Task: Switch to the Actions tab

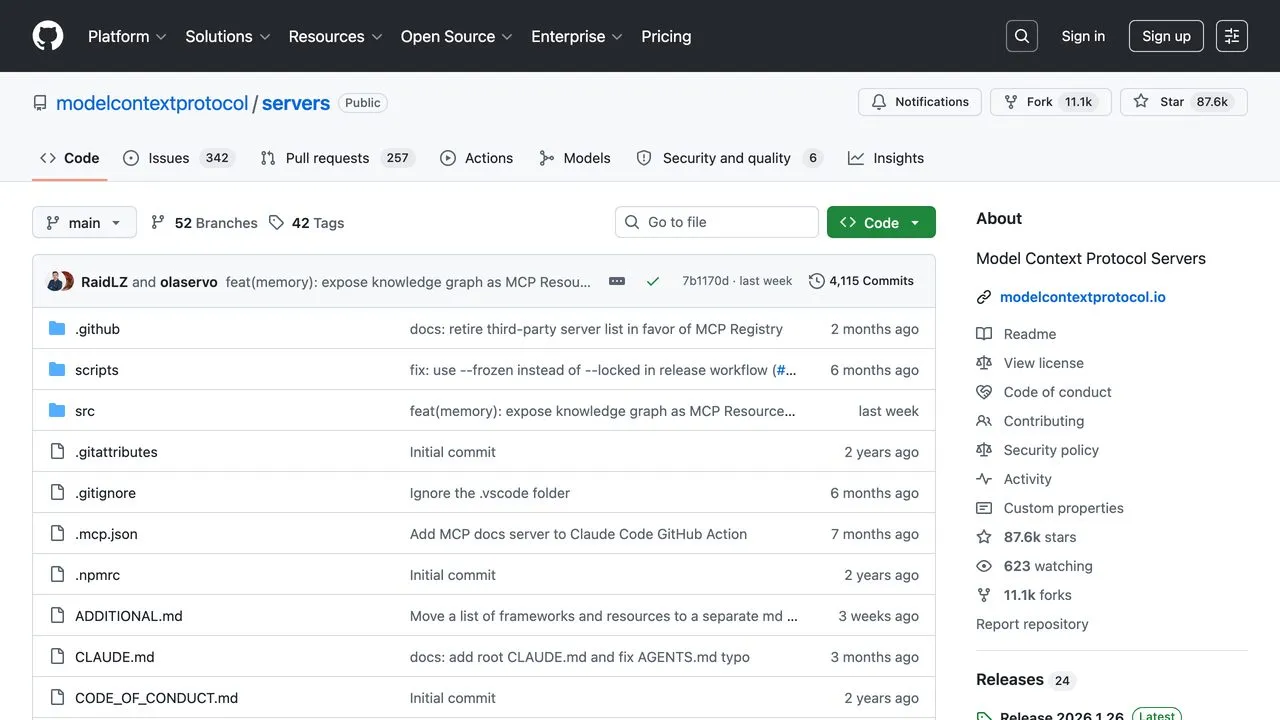Action: point(476,158)
